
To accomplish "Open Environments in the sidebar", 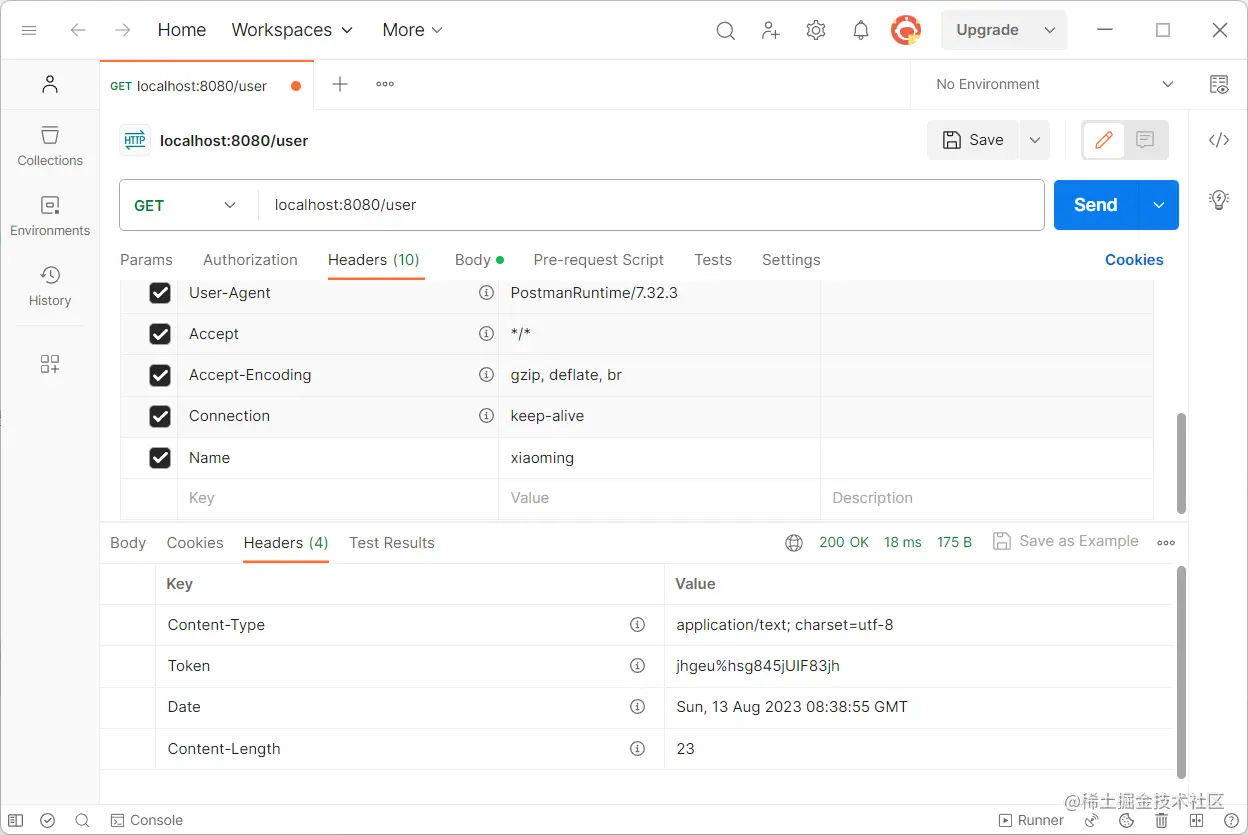I will pos(50,216).
